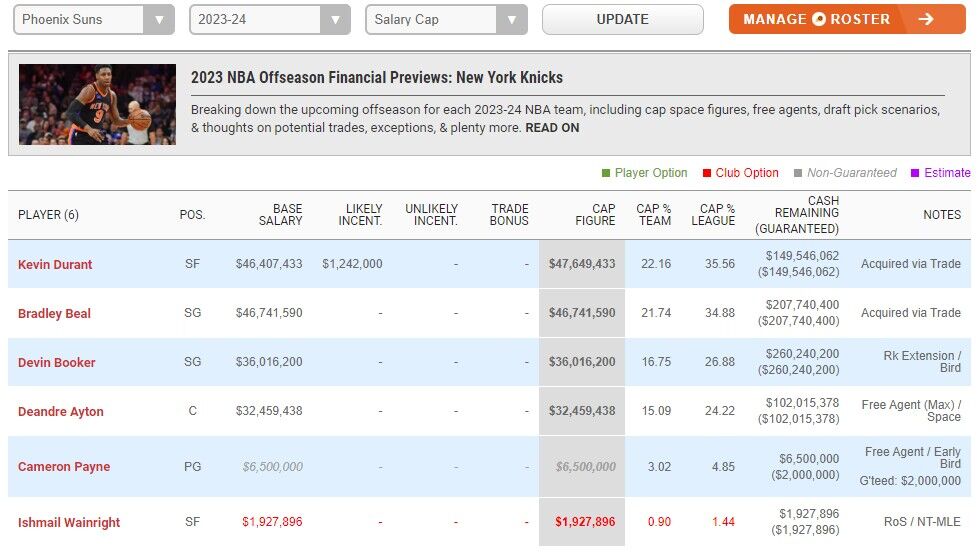This screenshot has height=558, width=979.
Task: Click the red Club Option legend swatch
Action: pos(706,173)
